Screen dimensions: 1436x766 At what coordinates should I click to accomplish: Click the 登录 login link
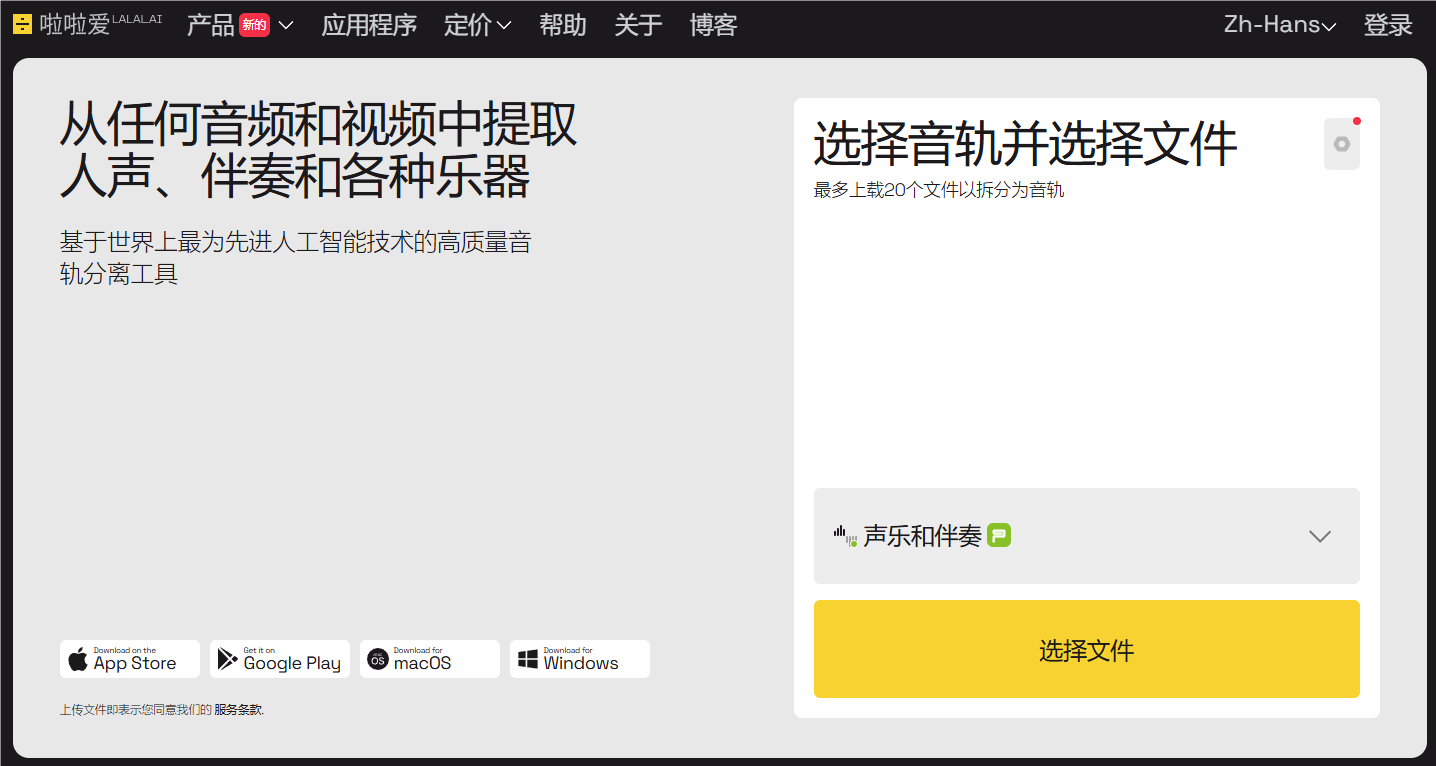tap(1388, 25)
